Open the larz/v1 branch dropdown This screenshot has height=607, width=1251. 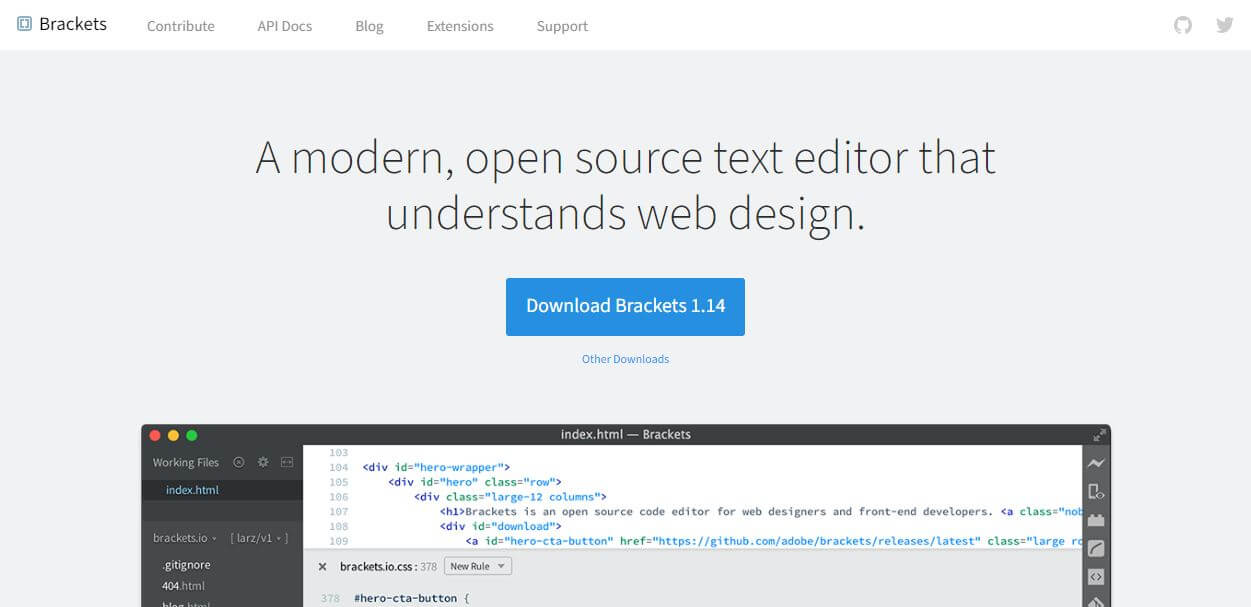[x=259, y=538]
